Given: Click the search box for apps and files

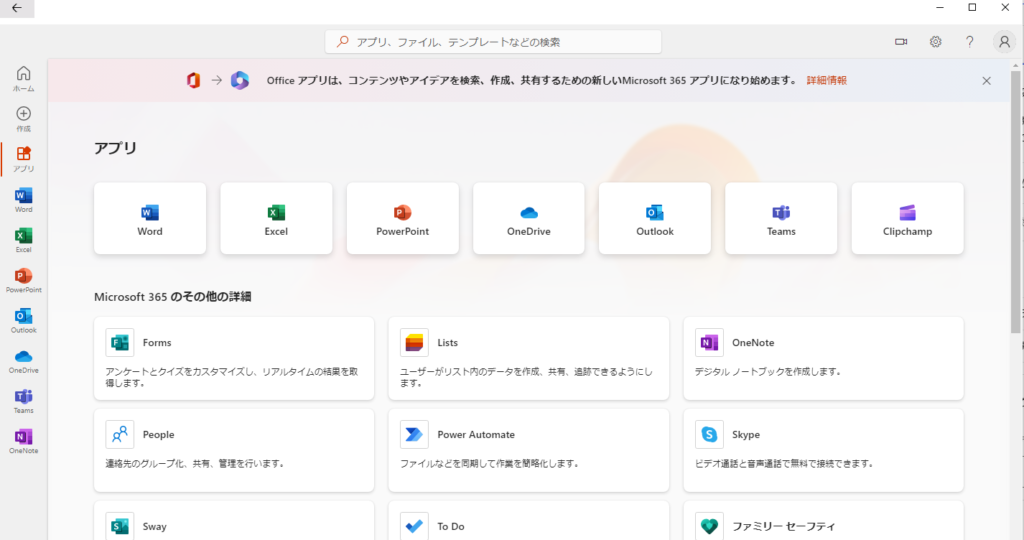Looking at the screenshot, I should pos(493,42).
